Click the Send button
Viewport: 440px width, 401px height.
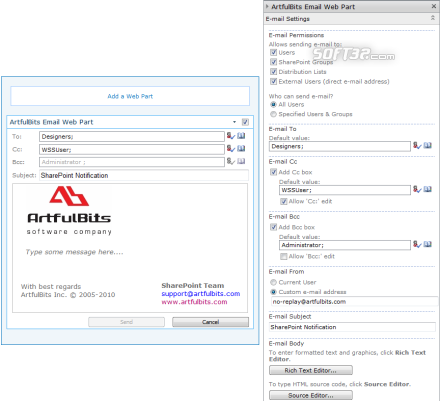126,322
